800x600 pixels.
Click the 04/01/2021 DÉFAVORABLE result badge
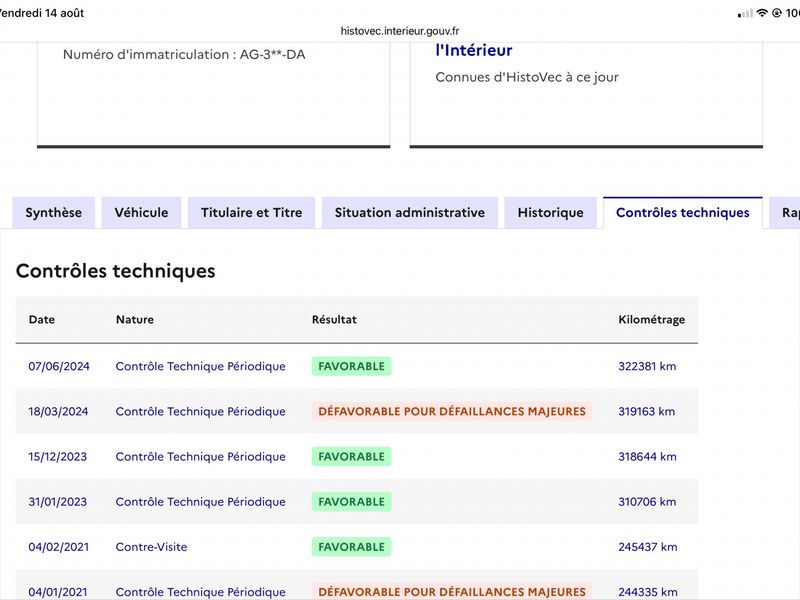click(x=452, y=591)
